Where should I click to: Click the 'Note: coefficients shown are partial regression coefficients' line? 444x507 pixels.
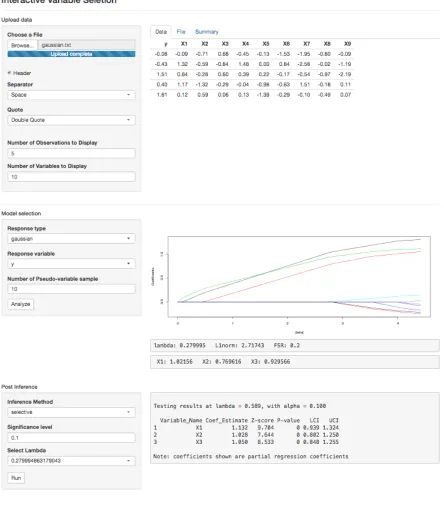[251, 456]
